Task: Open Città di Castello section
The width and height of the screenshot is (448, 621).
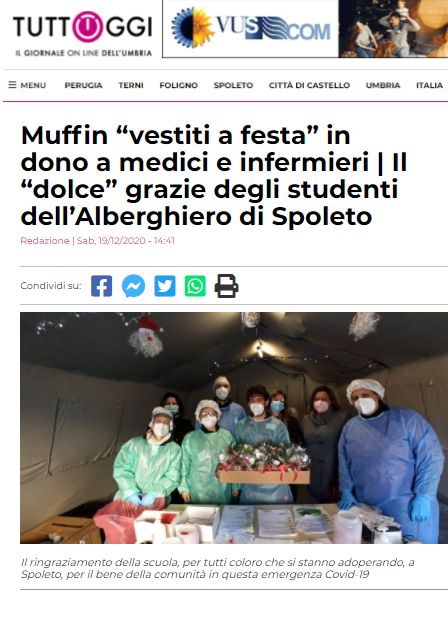Action: pos(309,85)
